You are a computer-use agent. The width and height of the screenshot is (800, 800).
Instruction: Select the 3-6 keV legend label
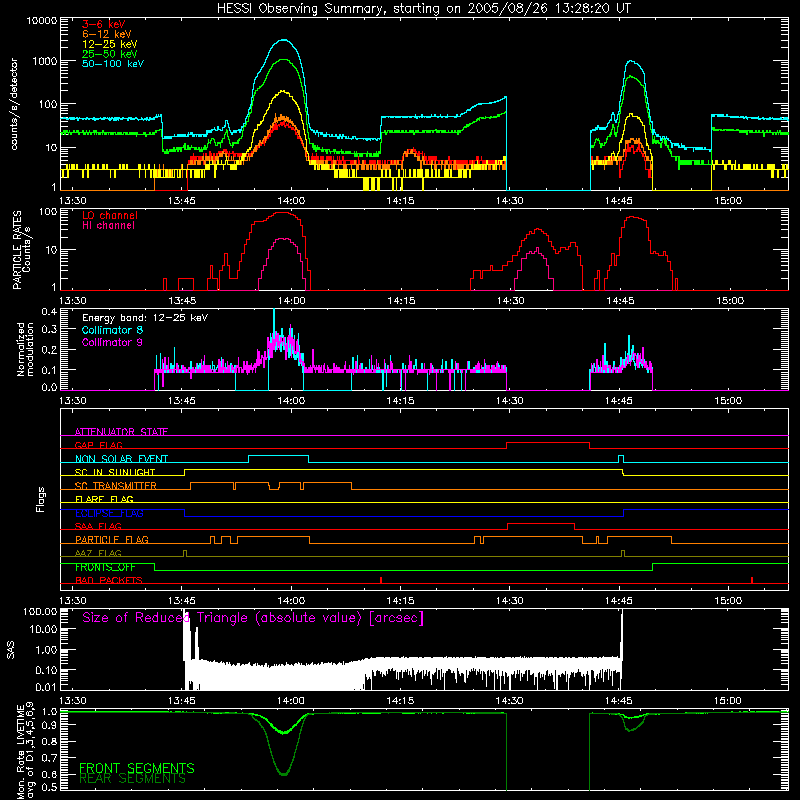click(x=104, y=24)
